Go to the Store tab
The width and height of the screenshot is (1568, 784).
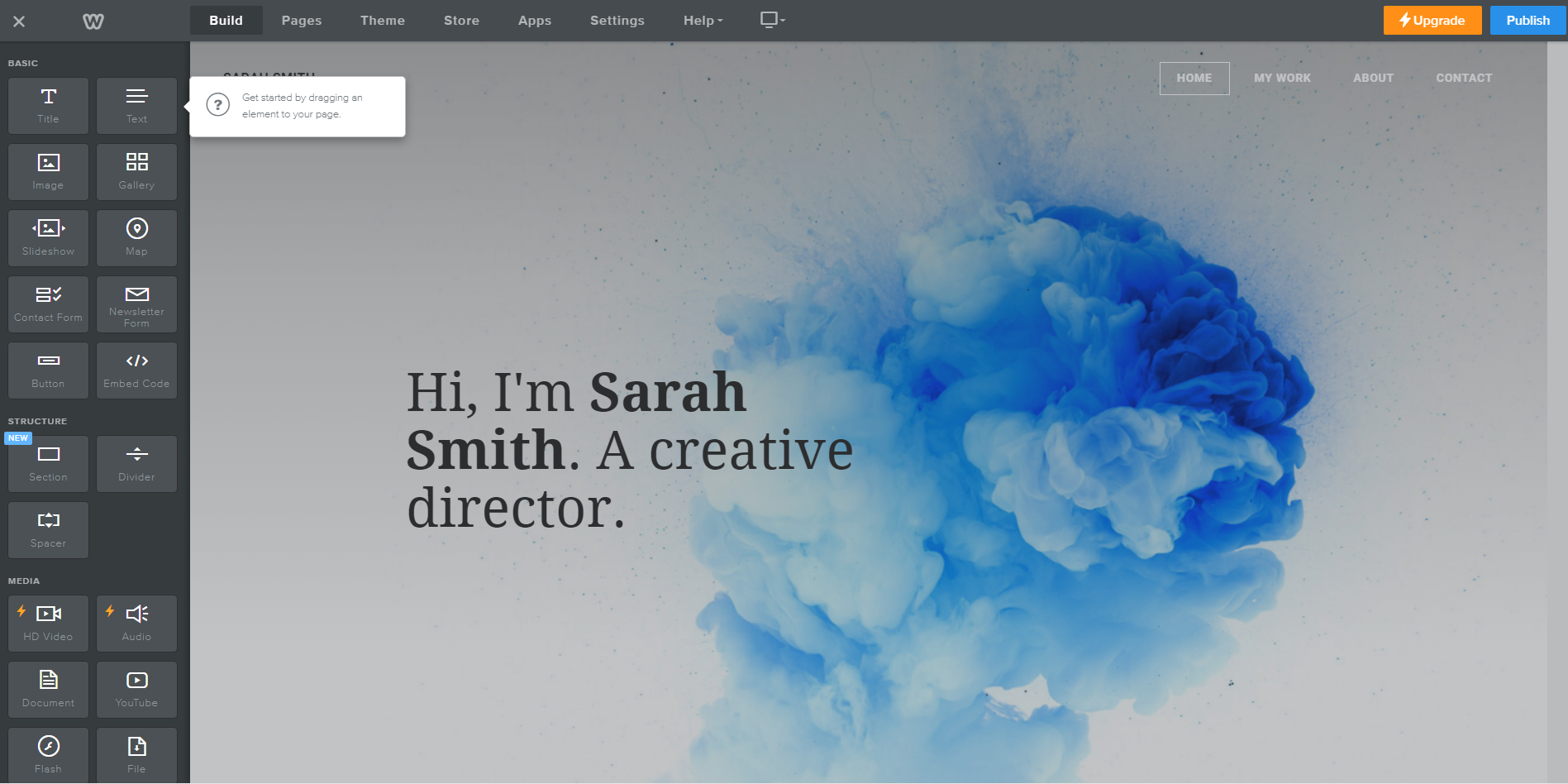pos(461,21)
